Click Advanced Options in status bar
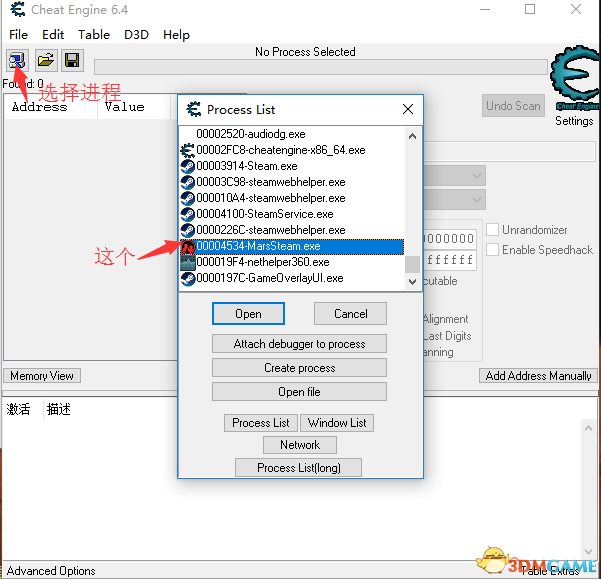Screen dimensions: 601x579 click(x=51, y=571)
